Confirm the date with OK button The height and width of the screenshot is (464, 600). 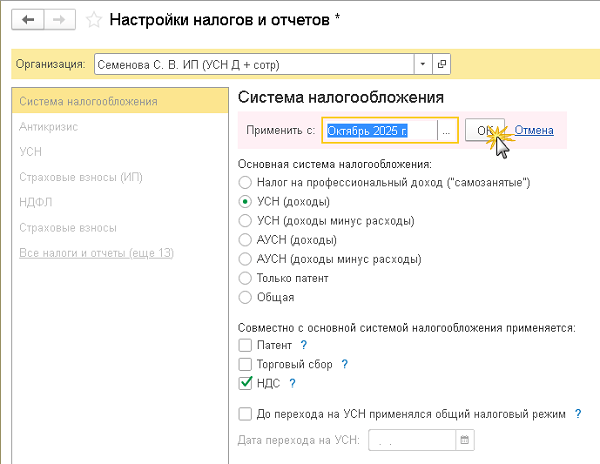484,130
